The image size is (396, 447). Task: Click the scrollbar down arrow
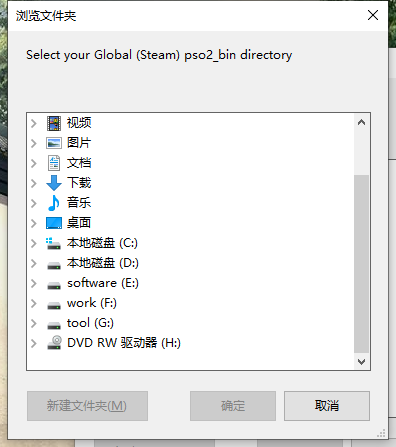[361, 361]
